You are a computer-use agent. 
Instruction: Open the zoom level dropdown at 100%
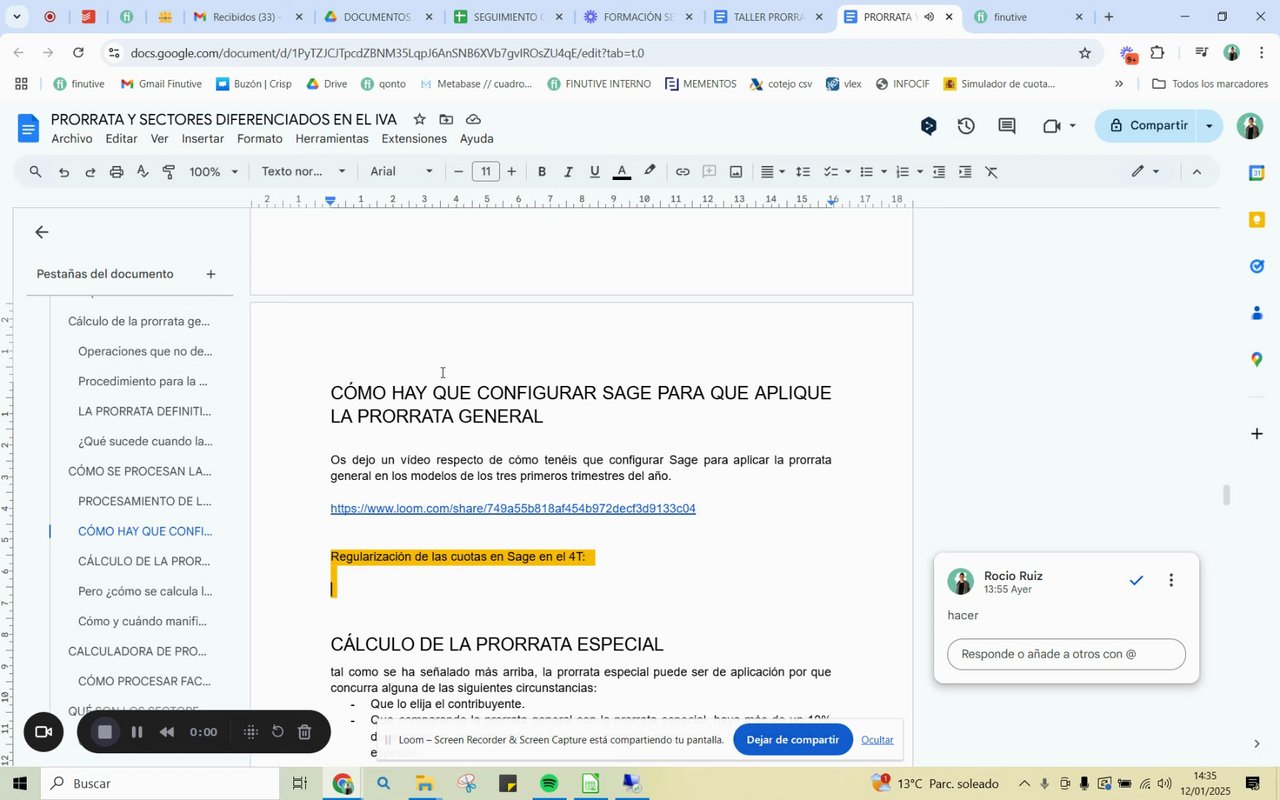214,172
